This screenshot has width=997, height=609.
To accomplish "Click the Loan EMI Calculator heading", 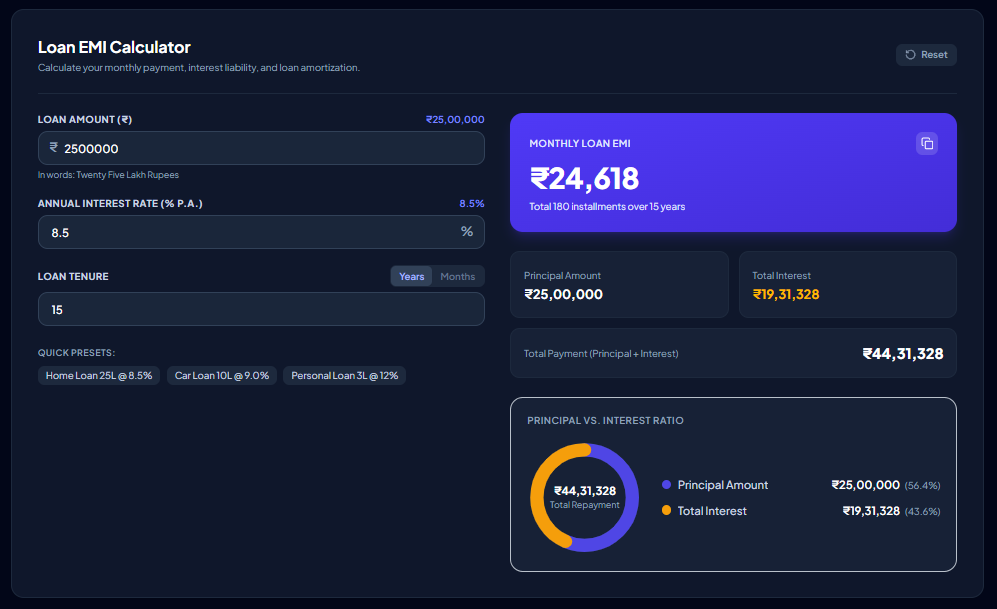I will click(x=114, y=47).
